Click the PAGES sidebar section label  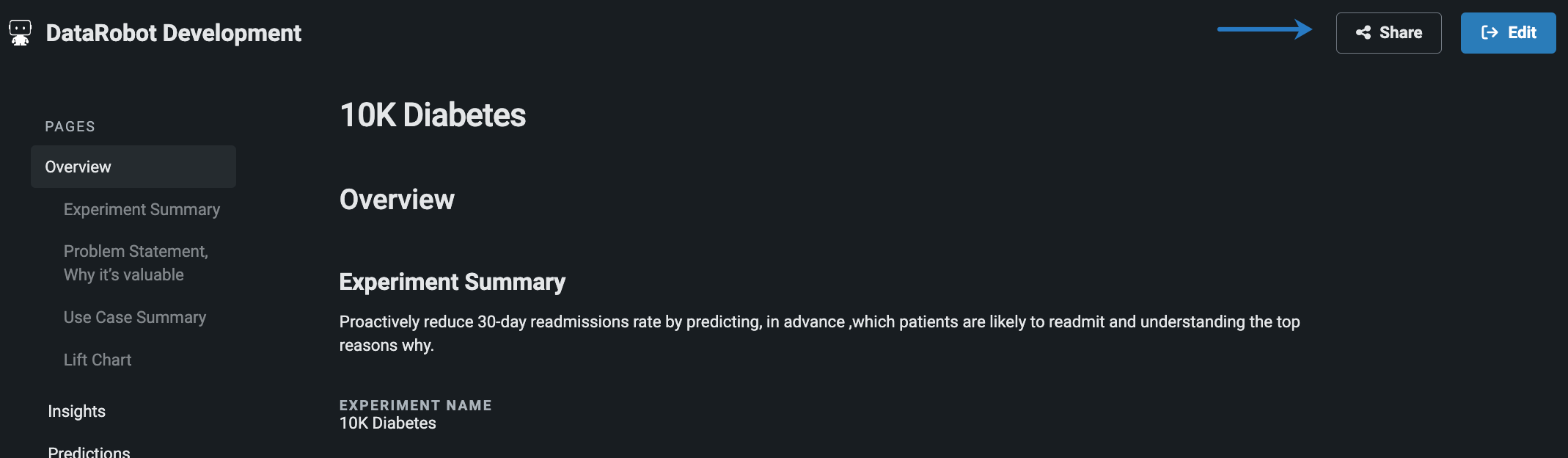[x=70, y=126]
